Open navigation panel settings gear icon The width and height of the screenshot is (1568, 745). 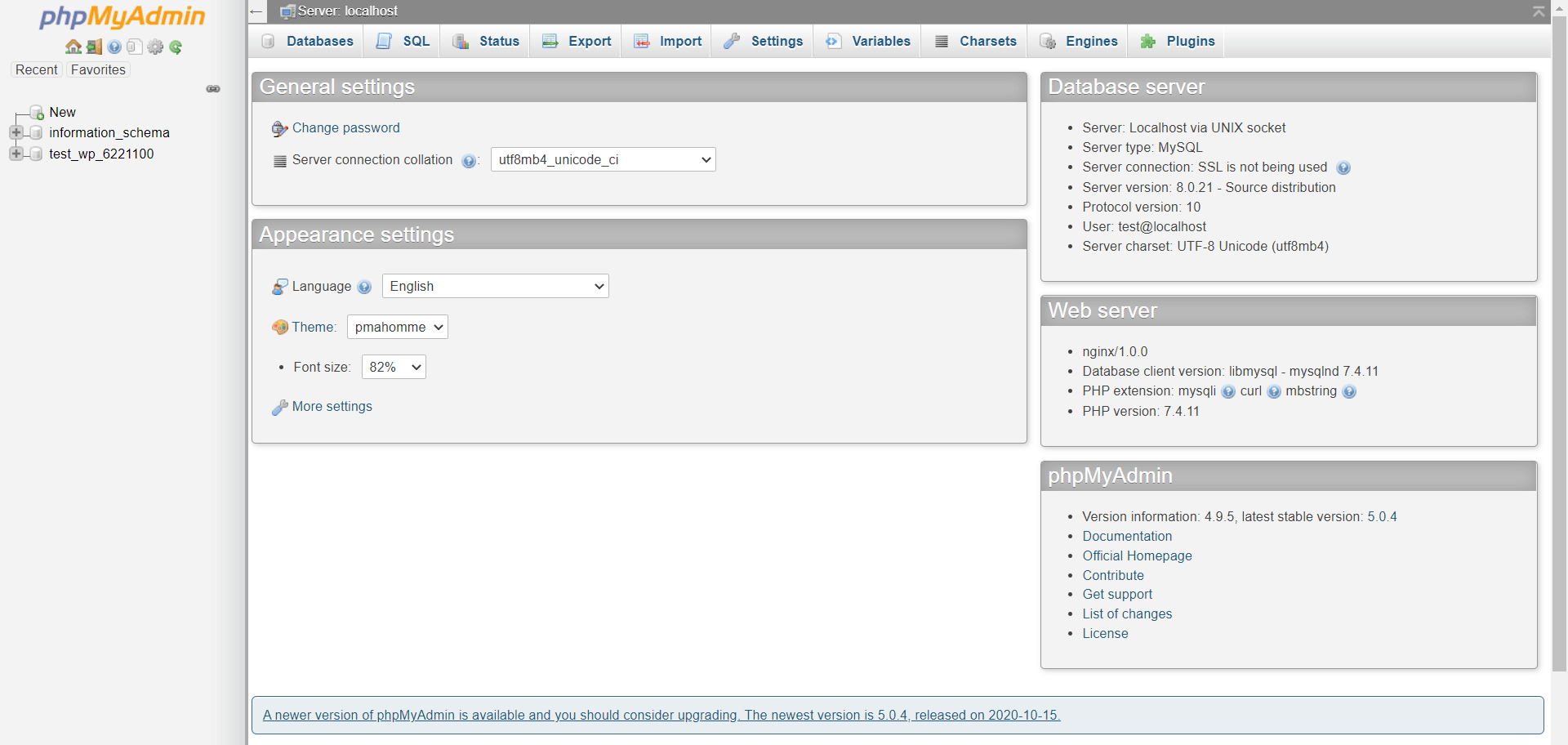(155, 47)
